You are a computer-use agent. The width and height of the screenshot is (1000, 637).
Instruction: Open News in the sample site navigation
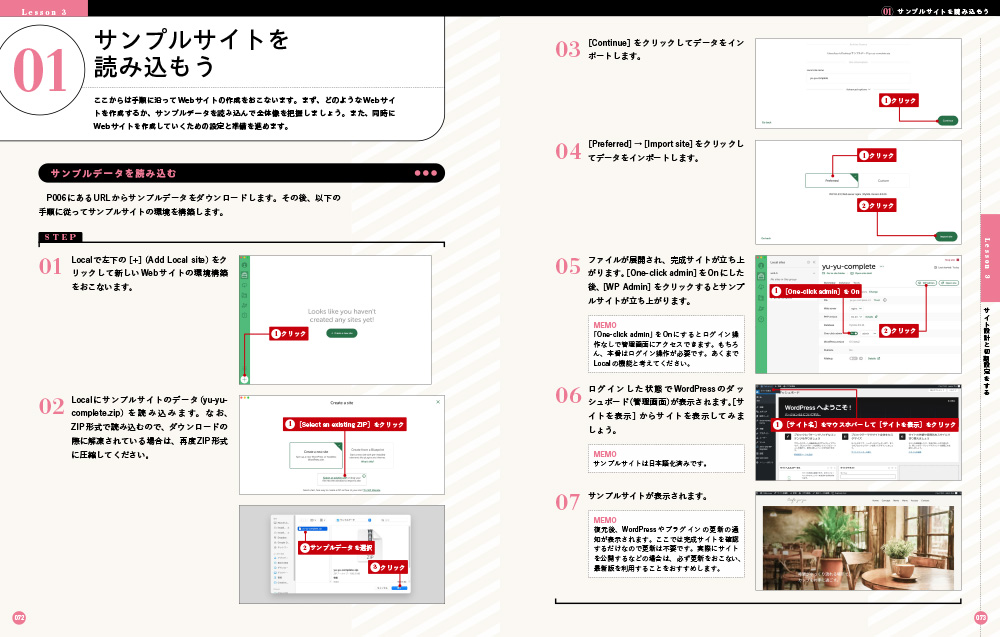click(896, 501)
